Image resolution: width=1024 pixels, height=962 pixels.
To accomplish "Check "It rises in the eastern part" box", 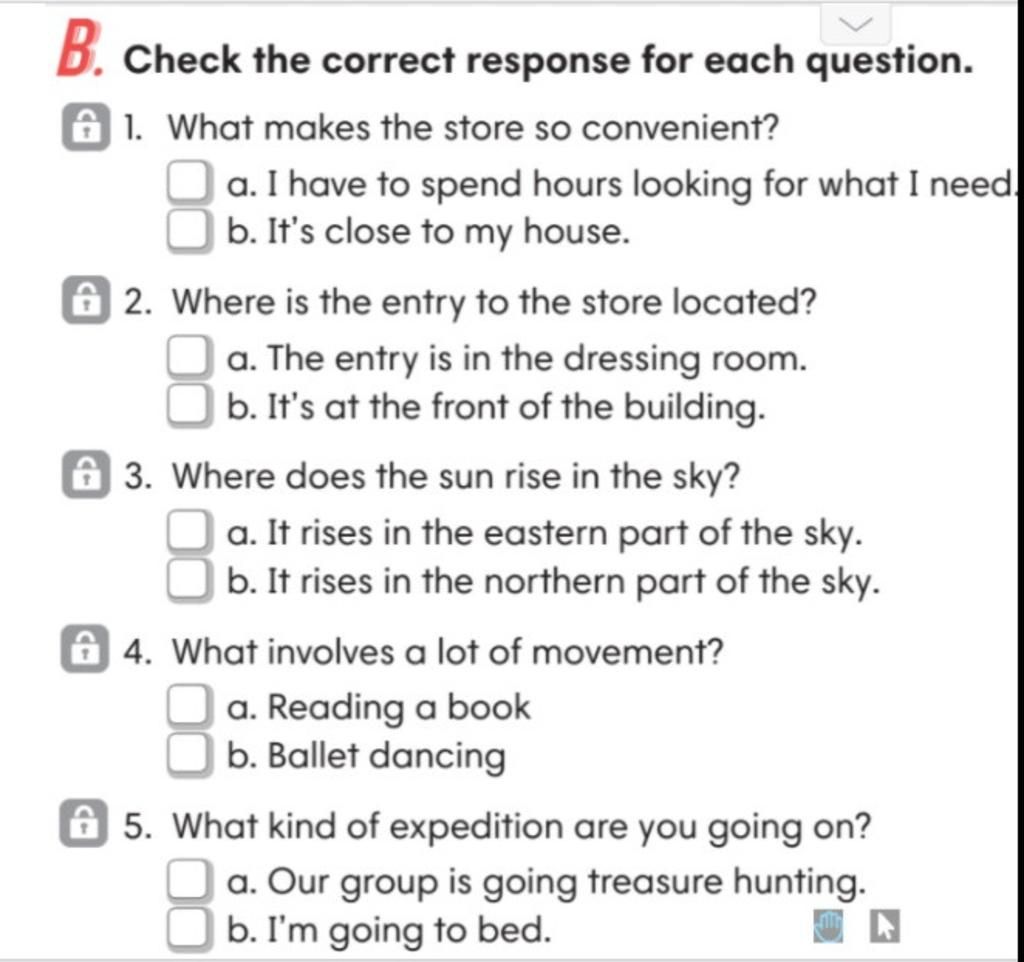I will pyautogui.click(x=188, y=533).
